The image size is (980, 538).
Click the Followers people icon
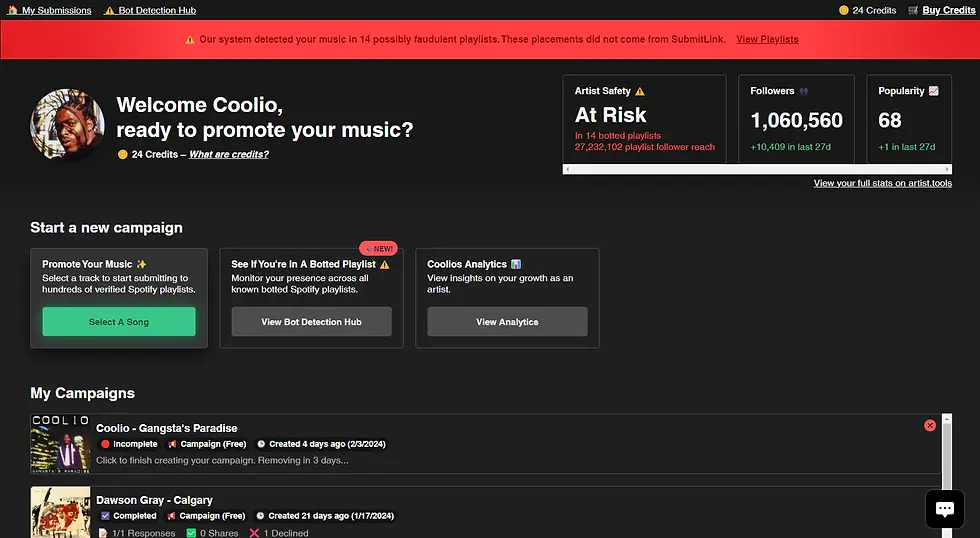(x=804, y=91)
